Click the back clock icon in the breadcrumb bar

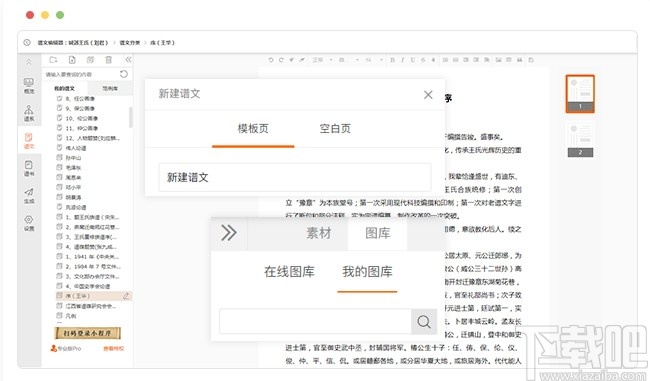click(27, 42)
